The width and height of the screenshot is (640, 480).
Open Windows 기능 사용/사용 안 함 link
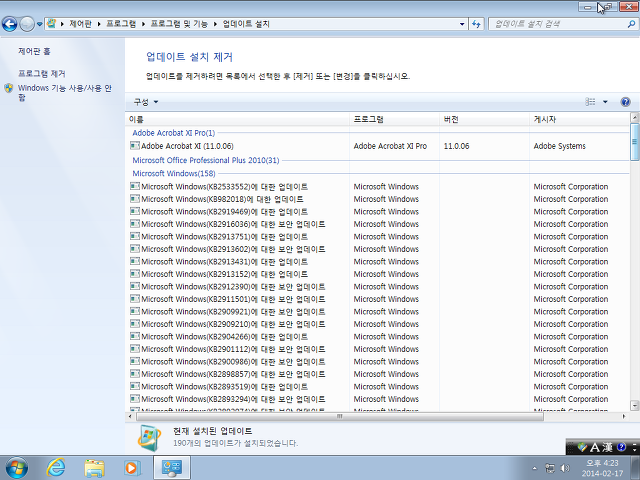(x=64, y=92)
